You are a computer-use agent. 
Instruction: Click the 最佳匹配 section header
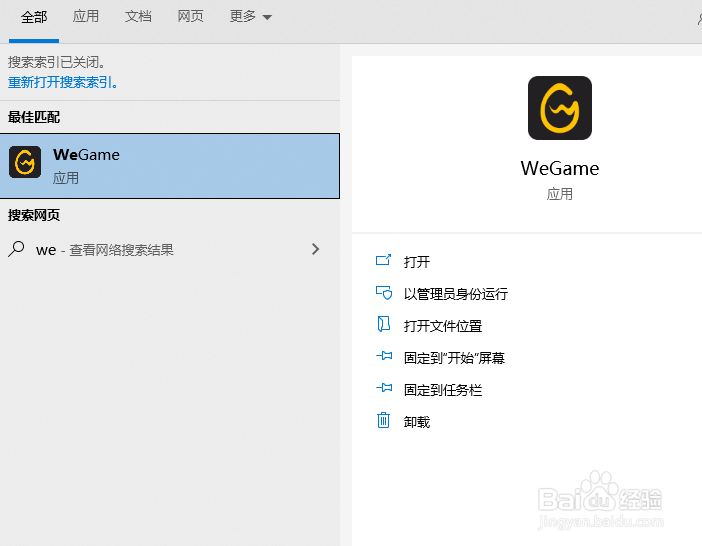point(34,117)
